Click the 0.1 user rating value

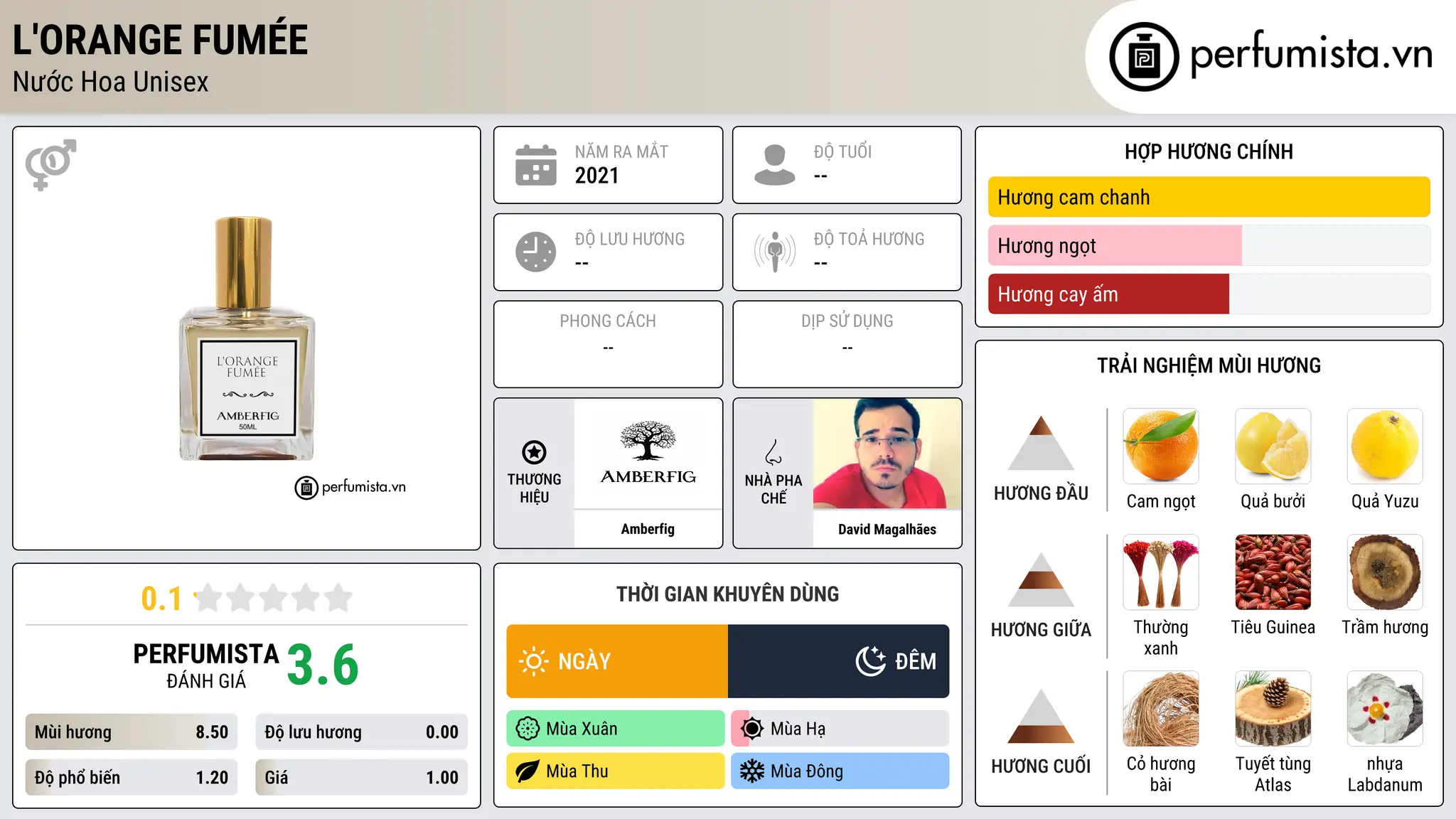[161, 599]
